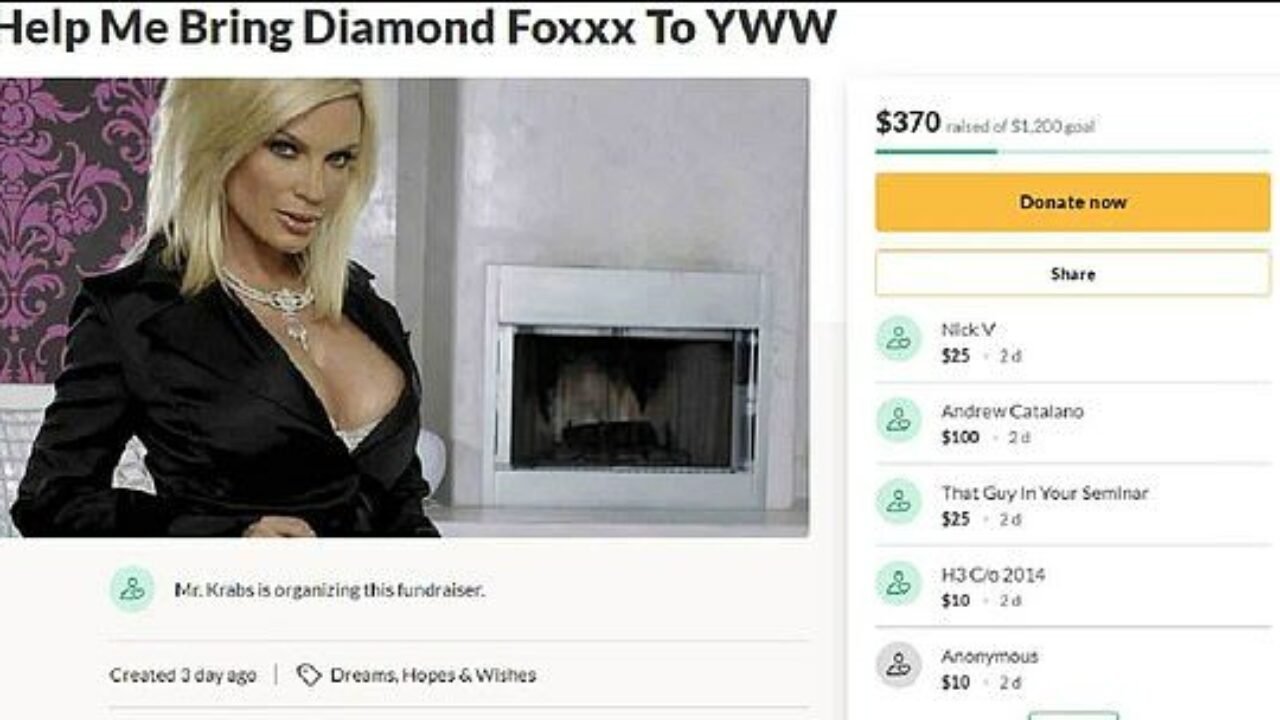Click the $370 raised amount
The width and height of the screenshot is (1280, 720).
908,123
